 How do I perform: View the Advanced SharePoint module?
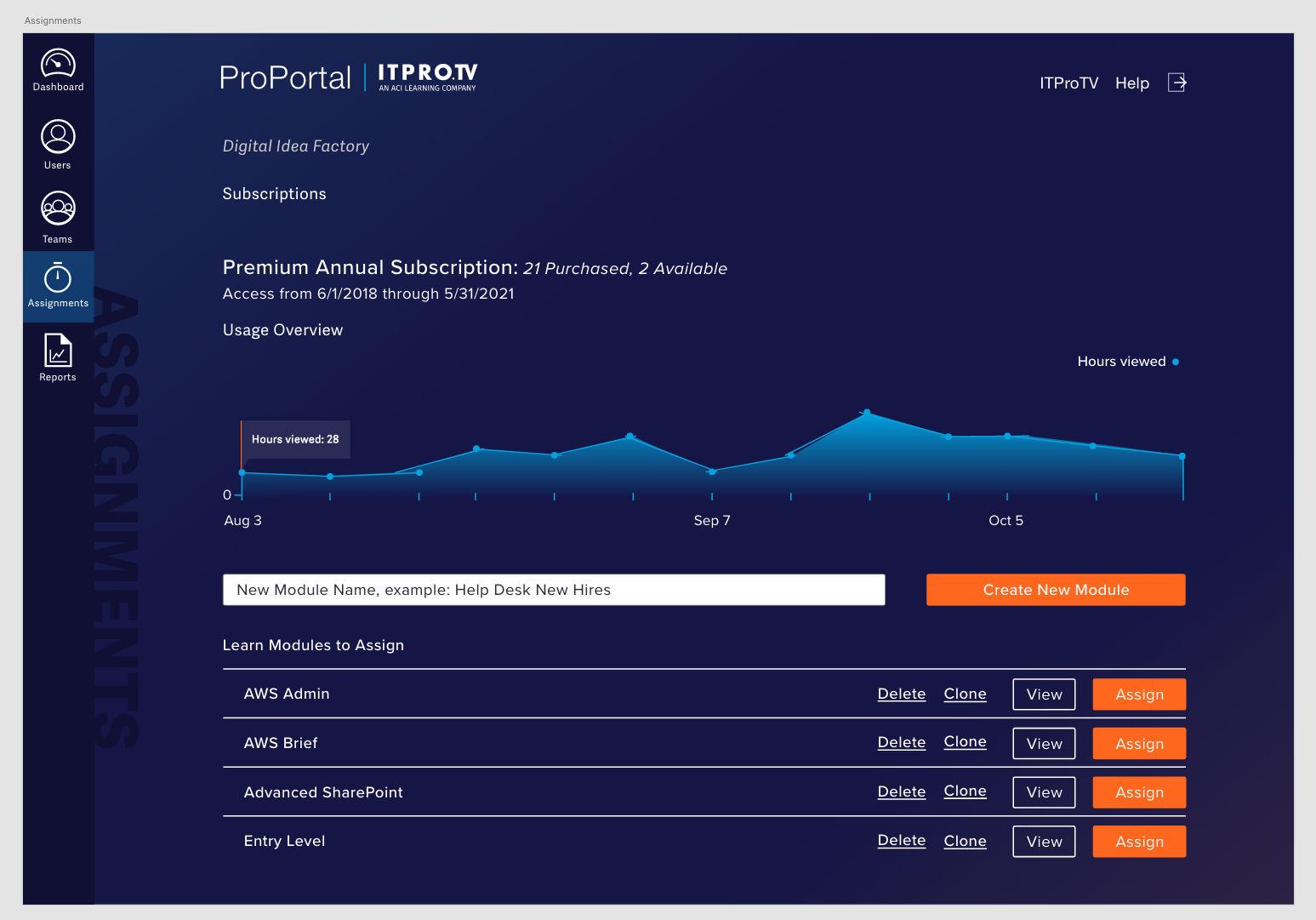point(1044,792)
